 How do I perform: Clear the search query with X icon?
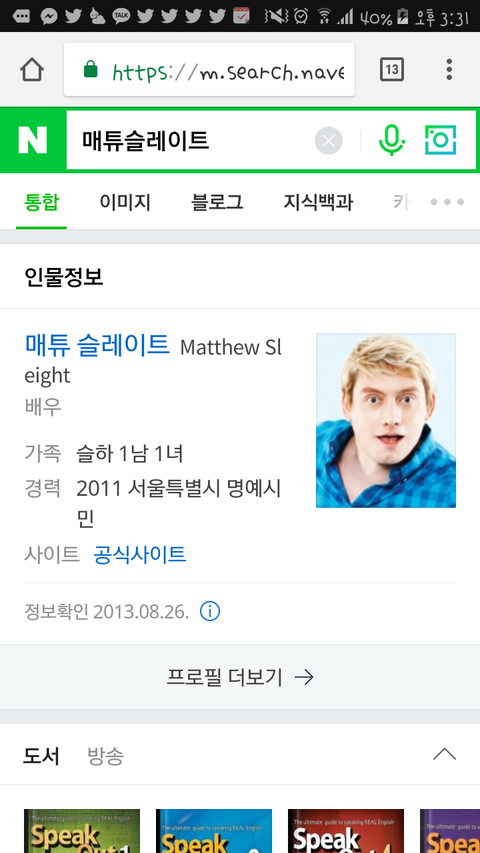pyautogui.click(x=328, y=141)
